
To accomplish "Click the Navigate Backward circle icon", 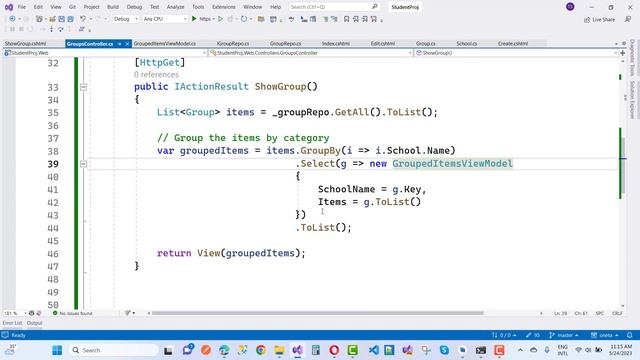I will (x=12, y=19).
